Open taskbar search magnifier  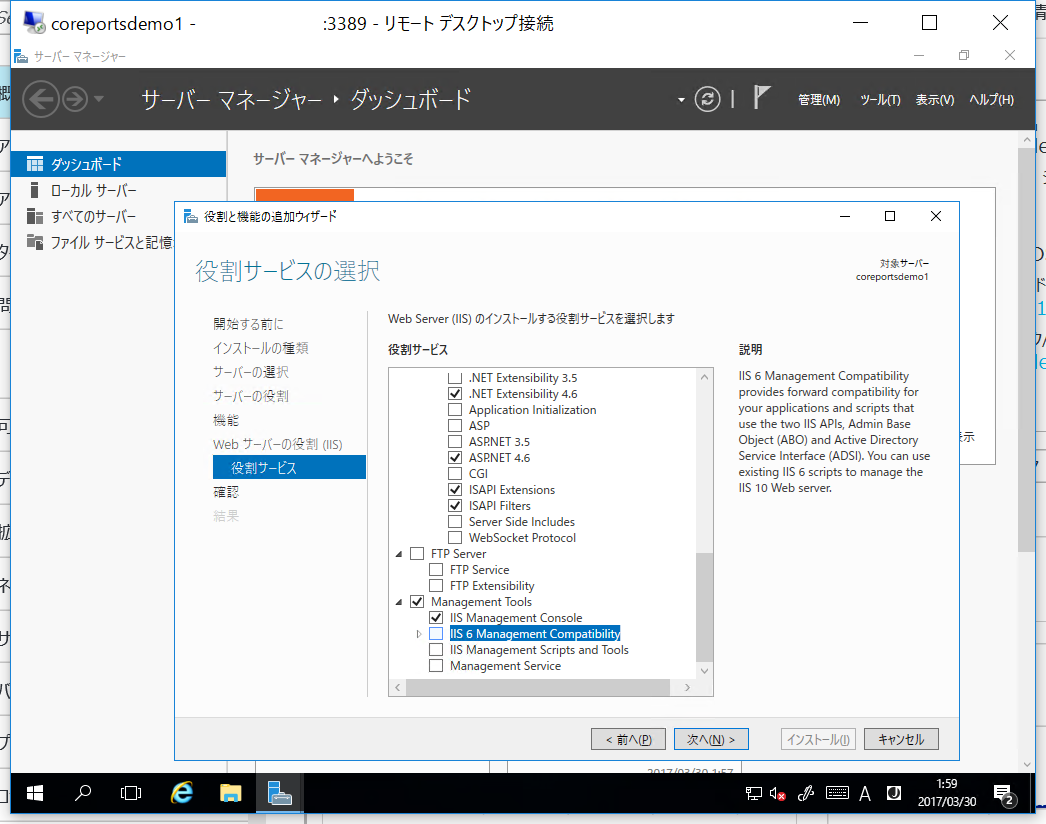(x=83, y=793)
